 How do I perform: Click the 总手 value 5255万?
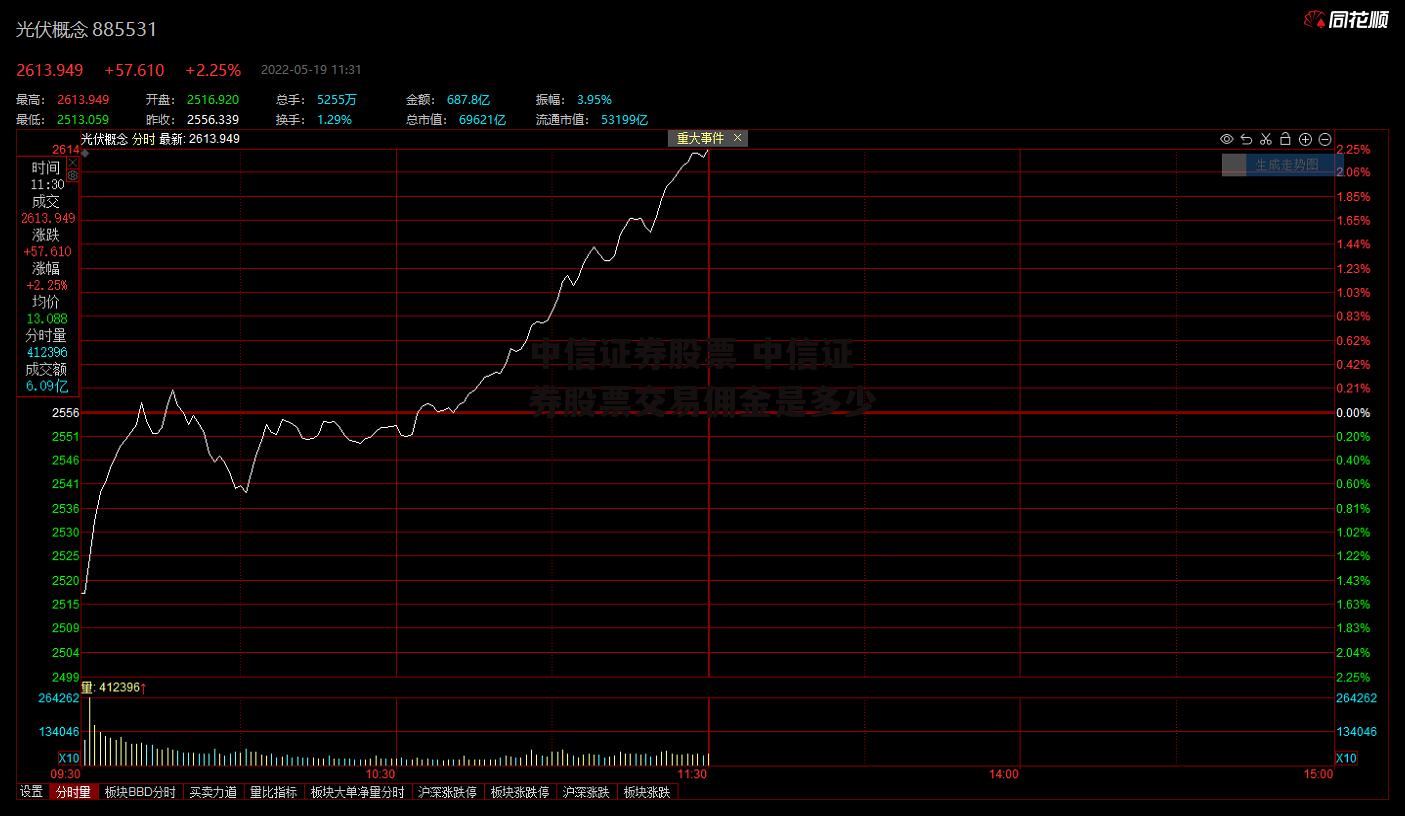coord(337,100)
